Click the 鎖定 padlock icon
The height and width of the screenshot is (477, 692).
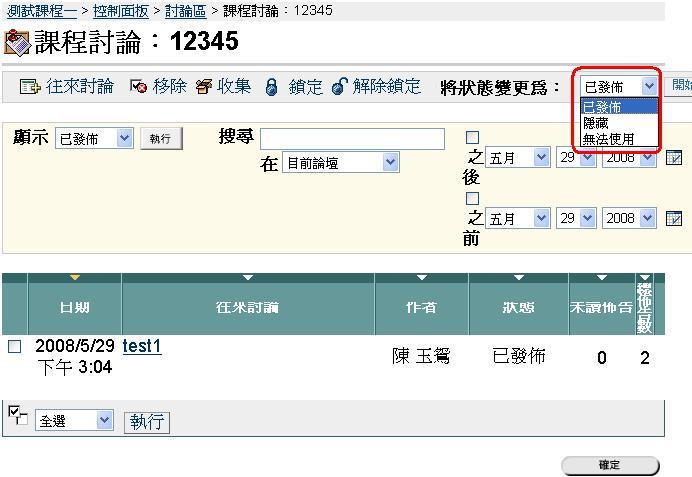pos(271,87)
